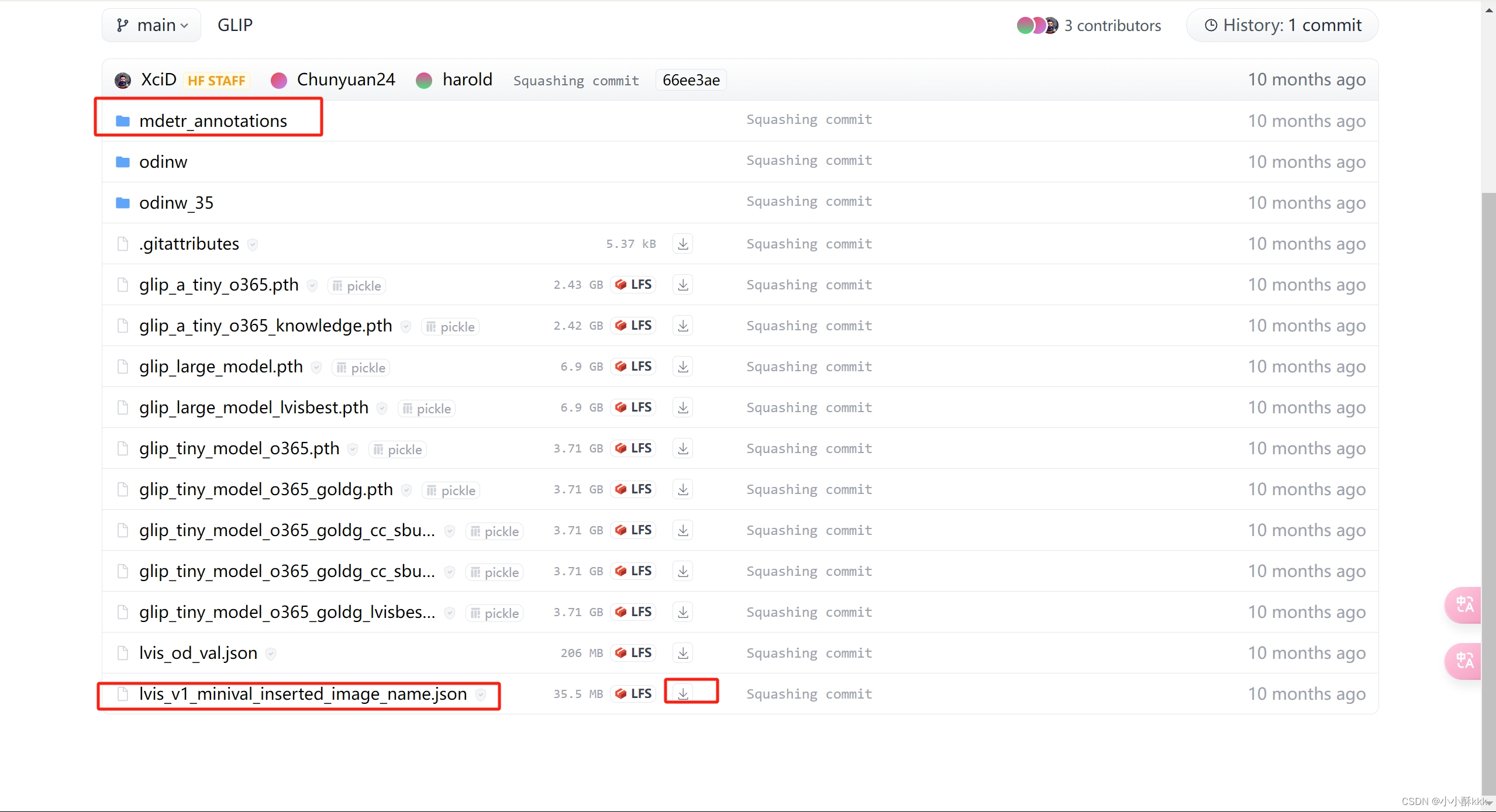
Task: Open the main branch dropdown
Action: 151,25
